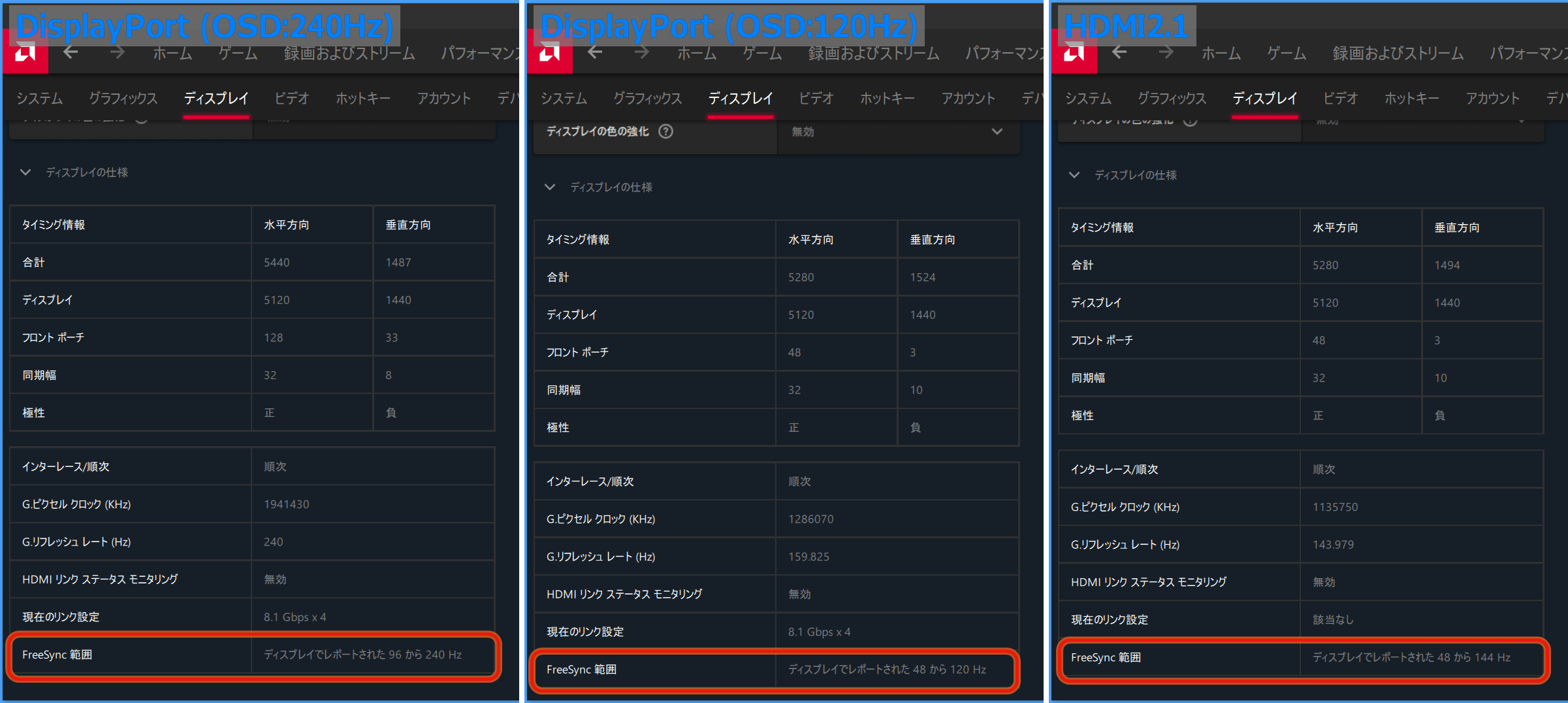Switch to アカウント tab in the DisplayPort 240Hz window
The height and width of the screenshot is (703, 1568).
[444, 99]
